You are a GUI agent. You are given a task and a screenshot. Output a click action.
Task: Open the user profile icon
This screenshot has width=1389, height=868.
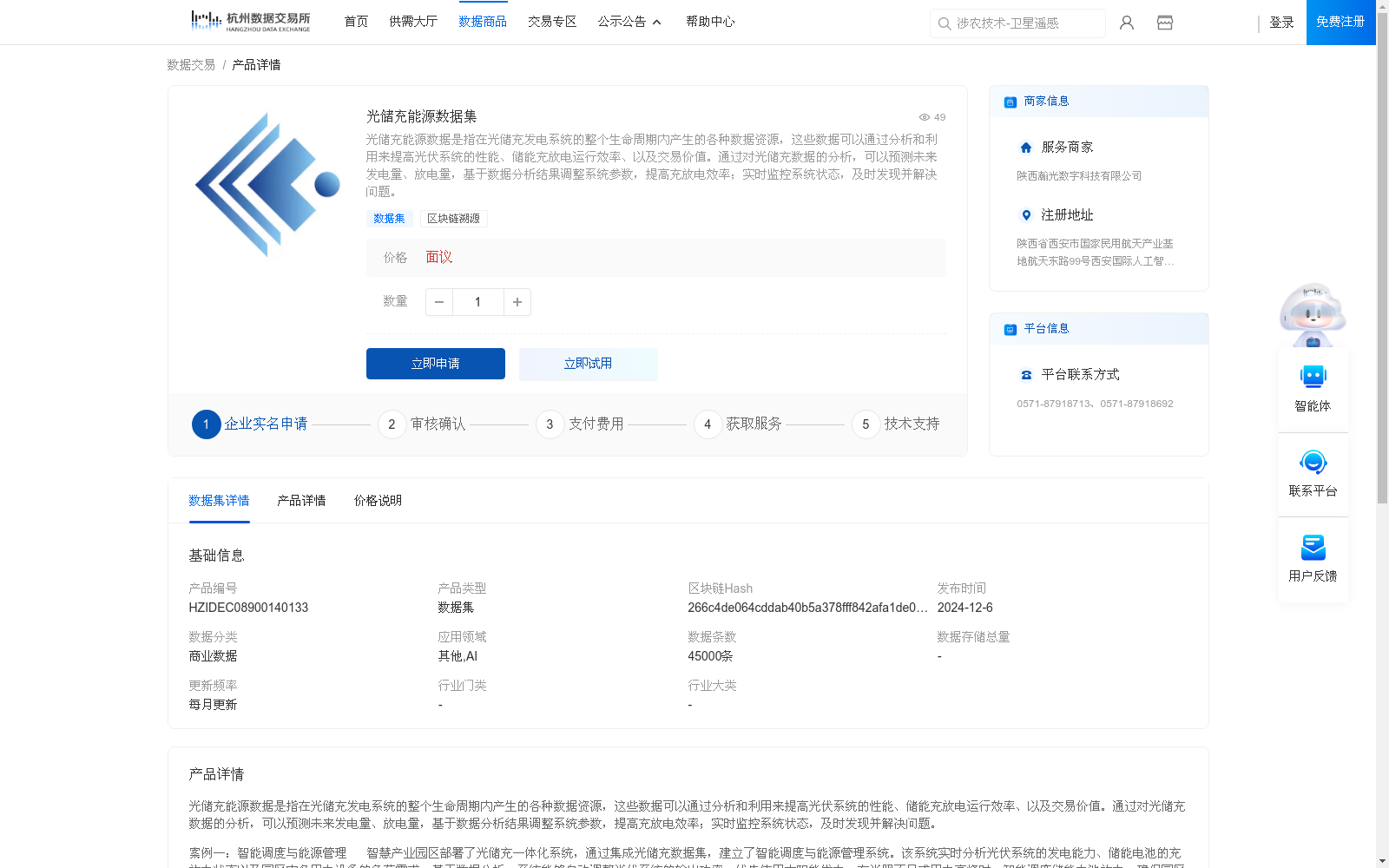[1127, 23]
